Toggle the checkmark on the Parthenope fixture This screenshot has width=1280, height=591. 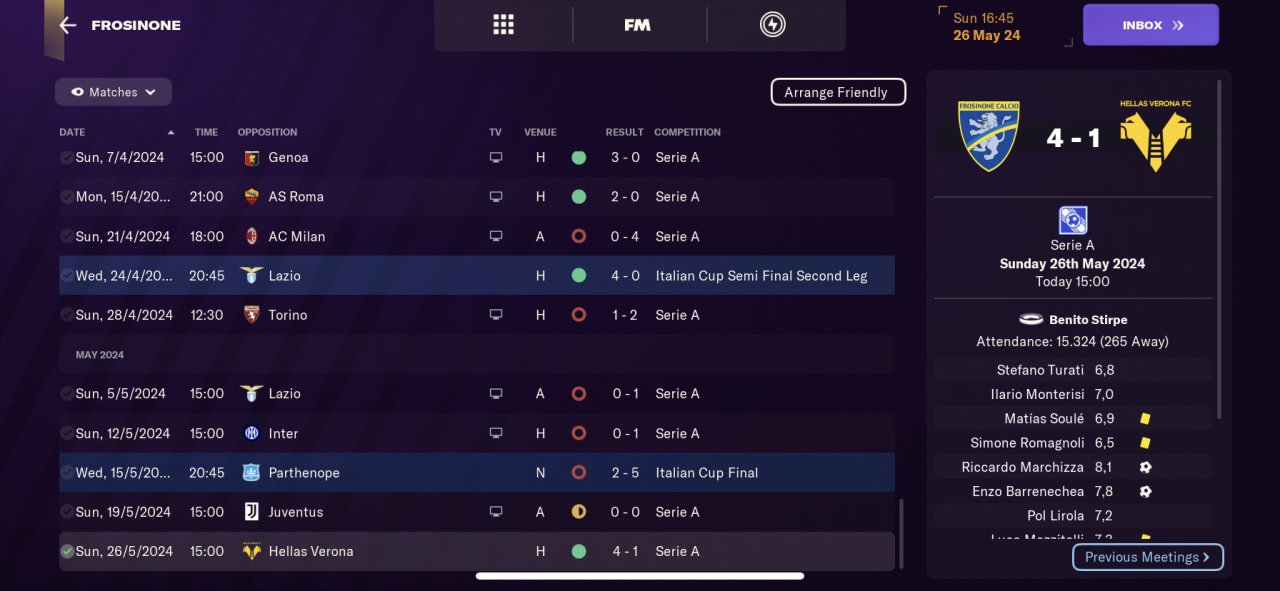point(67,473)
